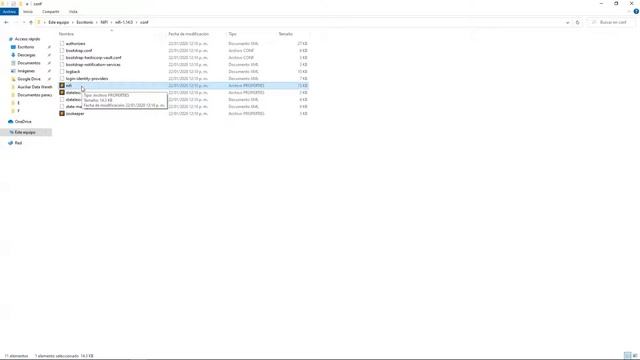The image size is (640, 360).
Task: Click the authorizers document icon
Action: pyautogui.click(x=62, y=44)
